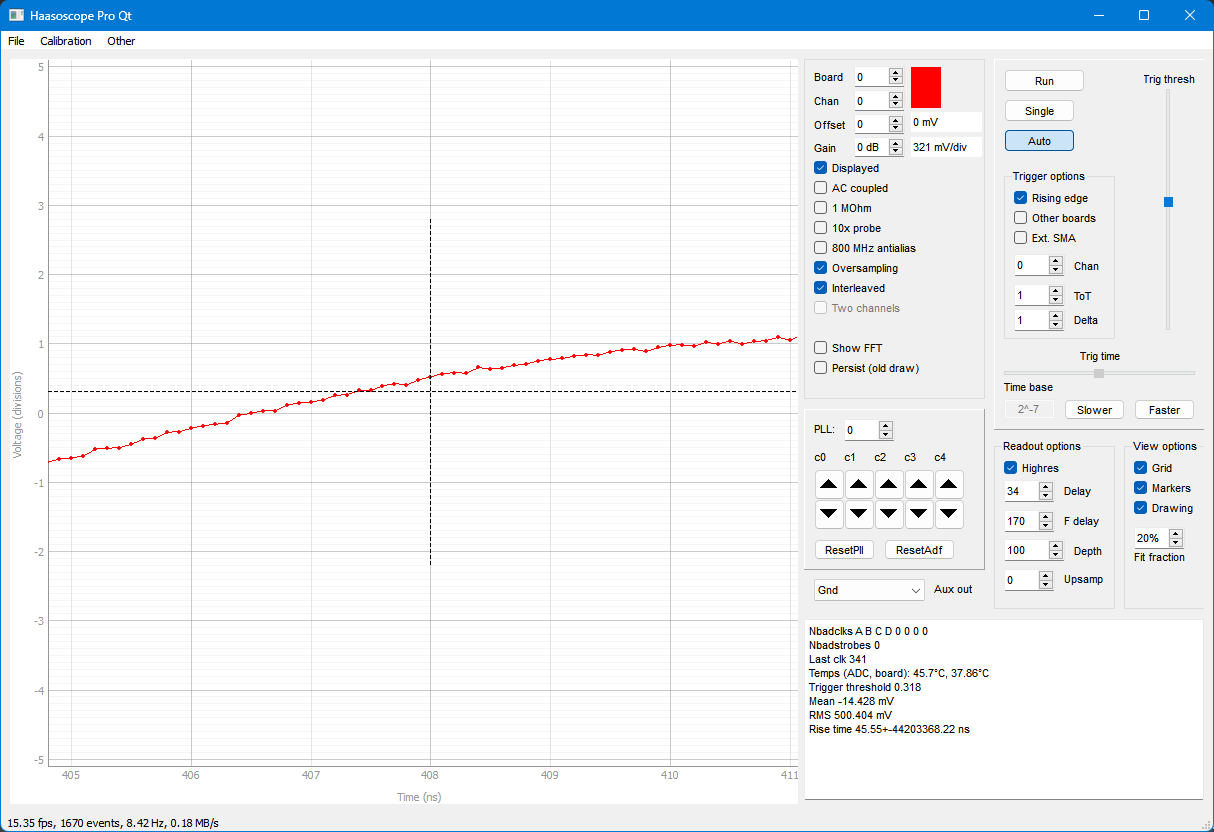Increase the Depth readout value
Viewport: 1214px width, 832px height.
click(x=1056, y=545)
